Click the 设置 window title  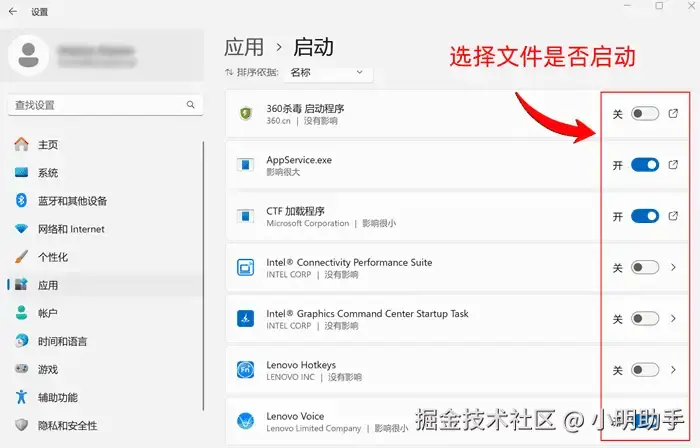[x=39, y=12]
